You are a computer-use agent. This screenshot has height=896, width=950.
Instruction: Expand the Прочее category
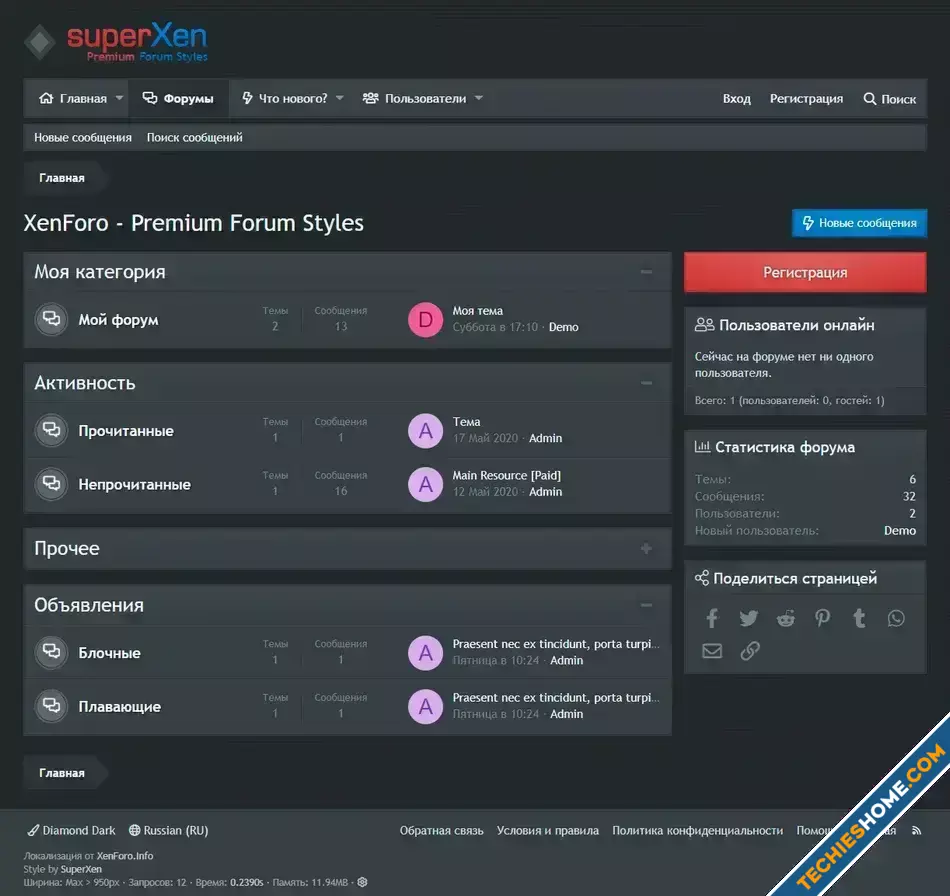pyautogui.click(x=646, y=548)
